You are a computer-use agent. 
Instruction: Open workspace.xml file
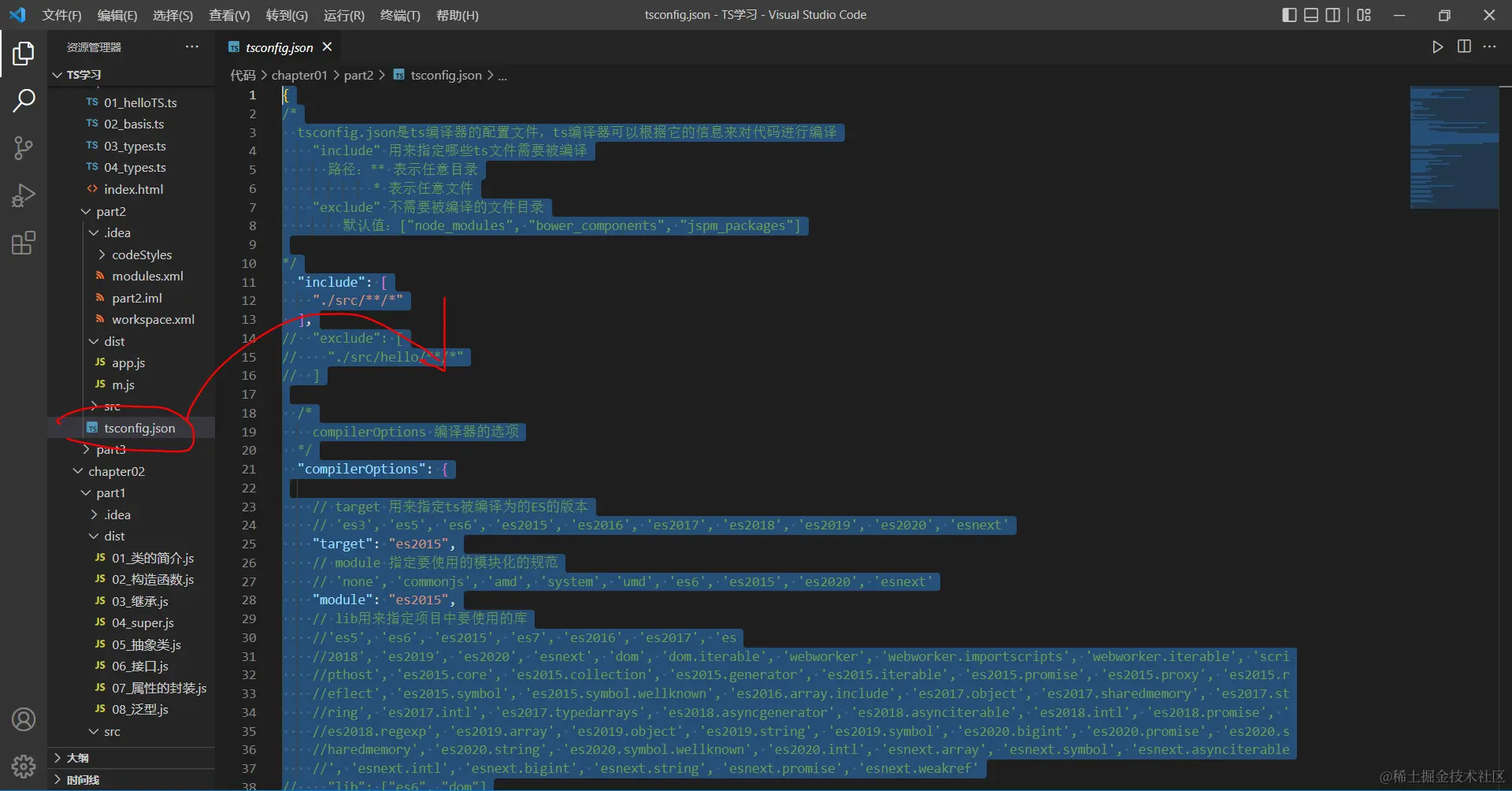[153, 320]
